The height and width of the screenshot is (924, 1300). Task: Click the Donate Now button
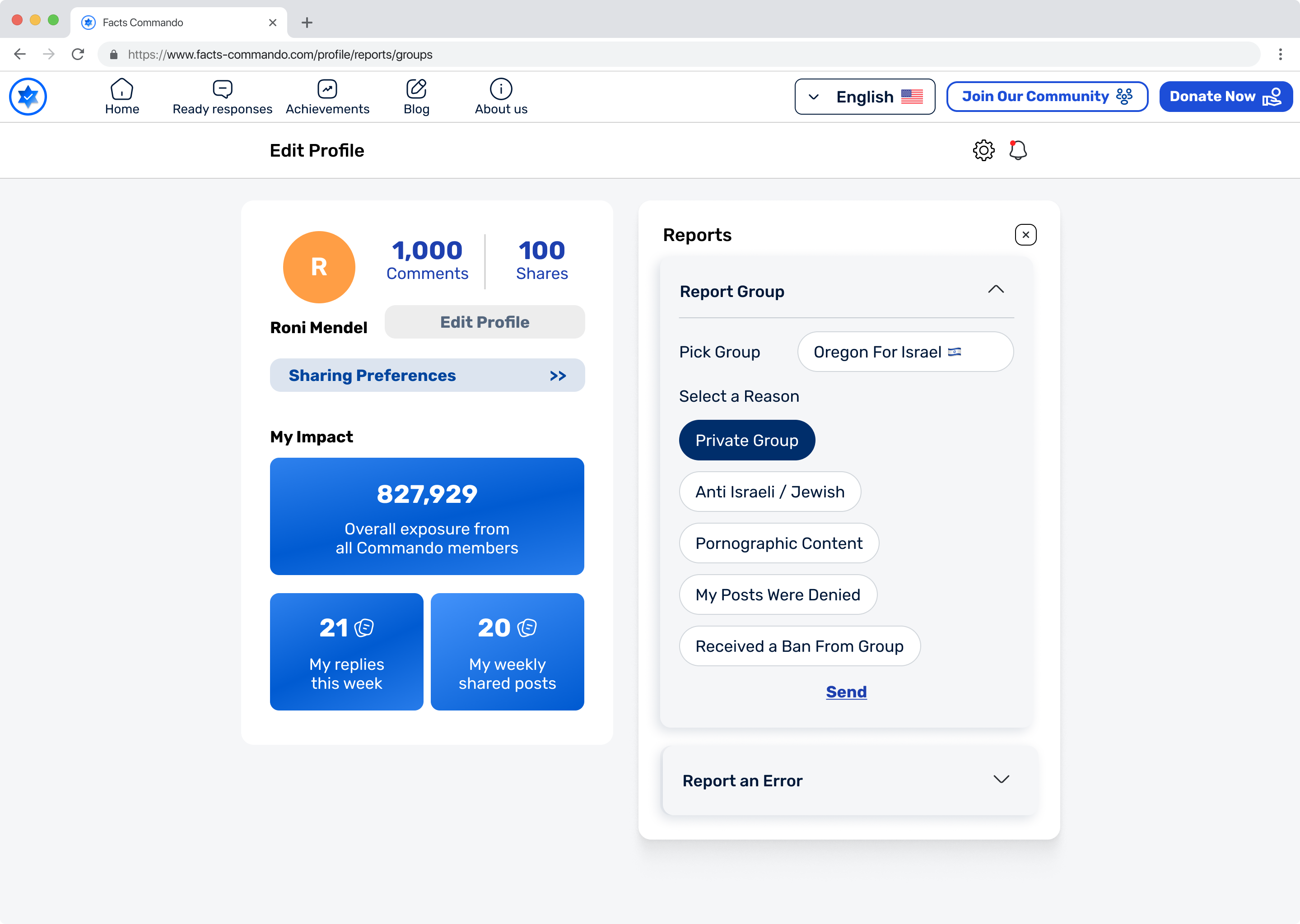coord(1225,97)
